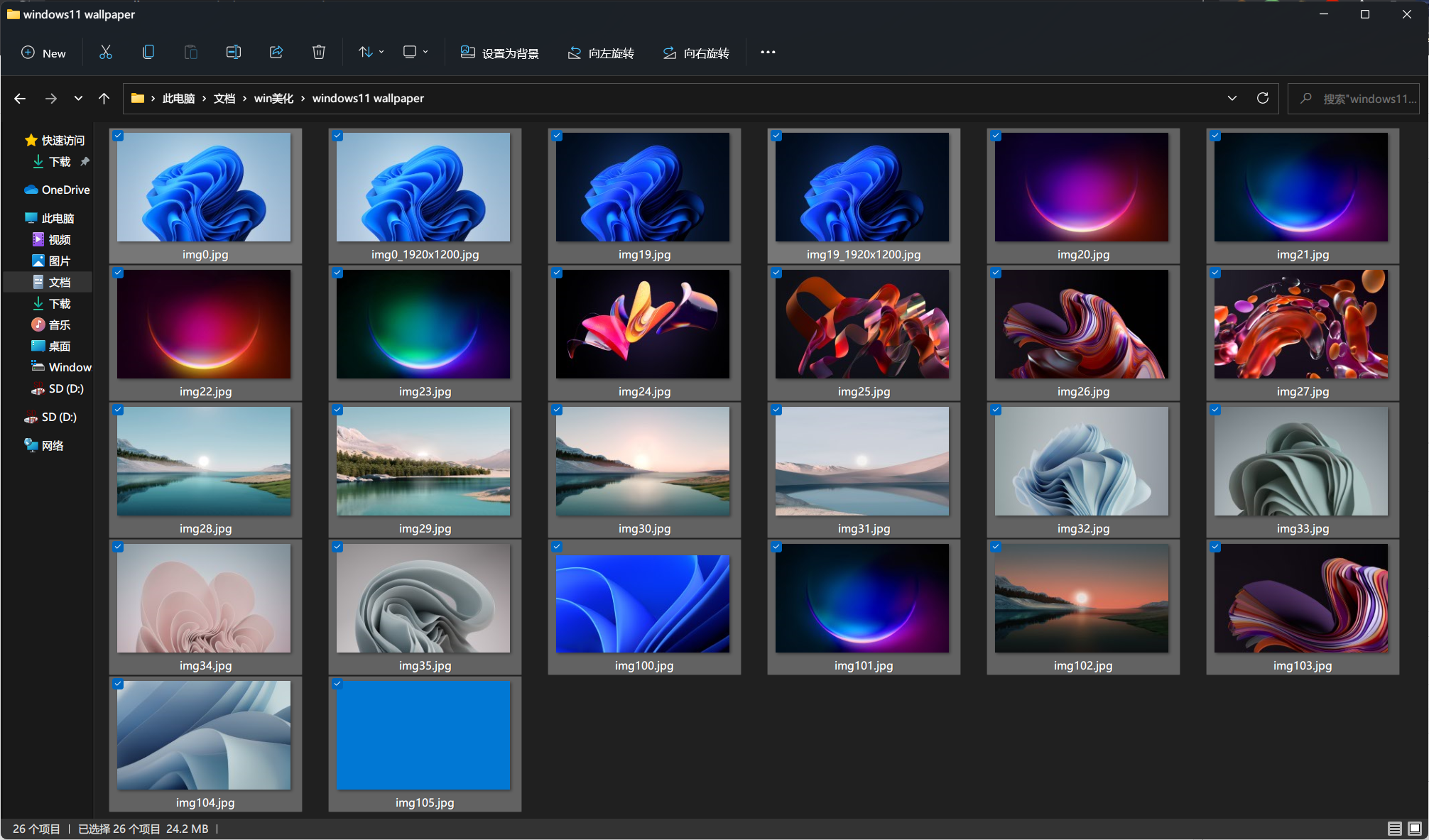Expand the address bar history dropdown
This screenshot has height=840, width=1429.
tap(1232, 99)
